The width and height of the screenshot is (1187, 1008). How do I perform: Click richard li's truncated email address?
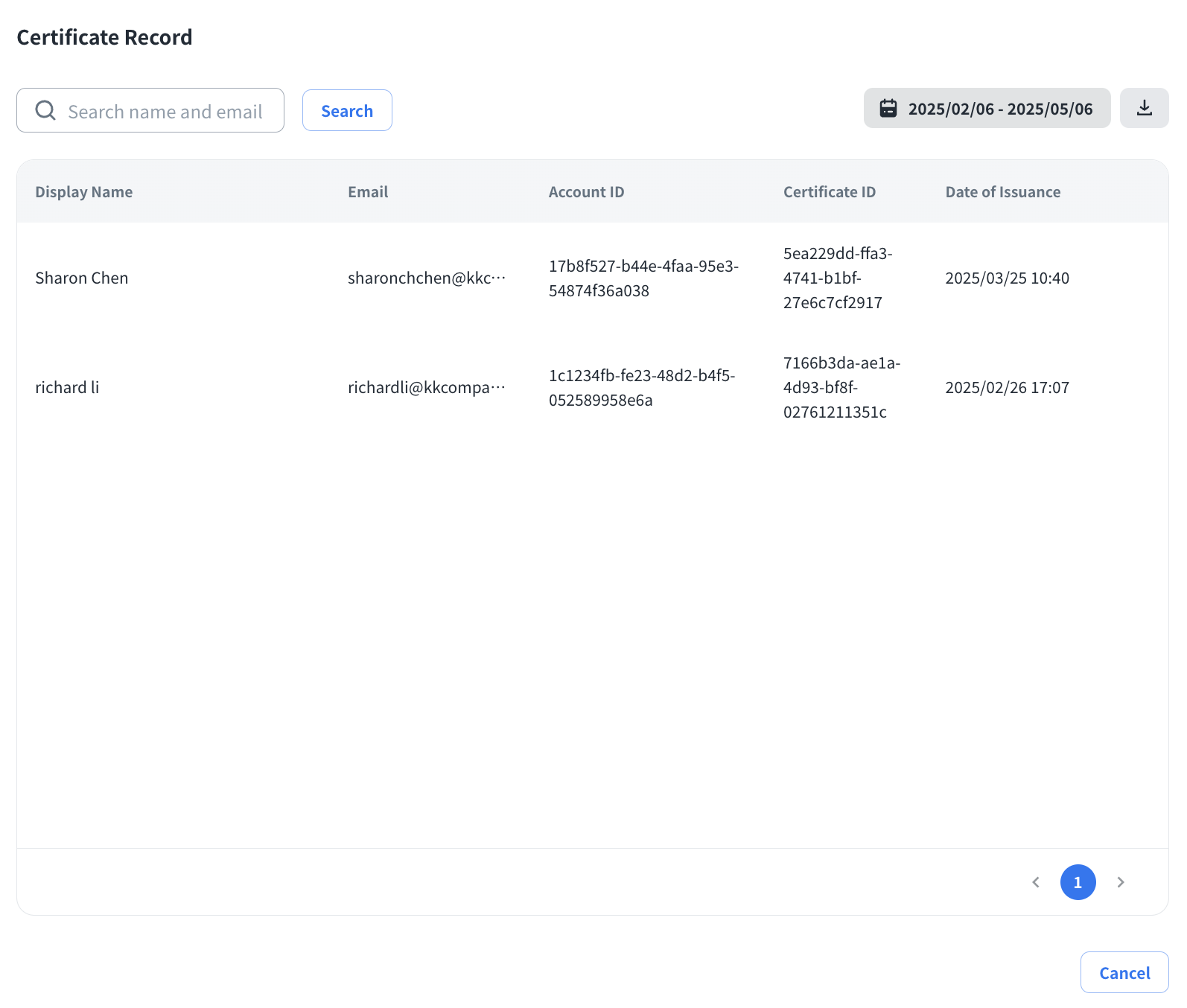tap(426, 388)
